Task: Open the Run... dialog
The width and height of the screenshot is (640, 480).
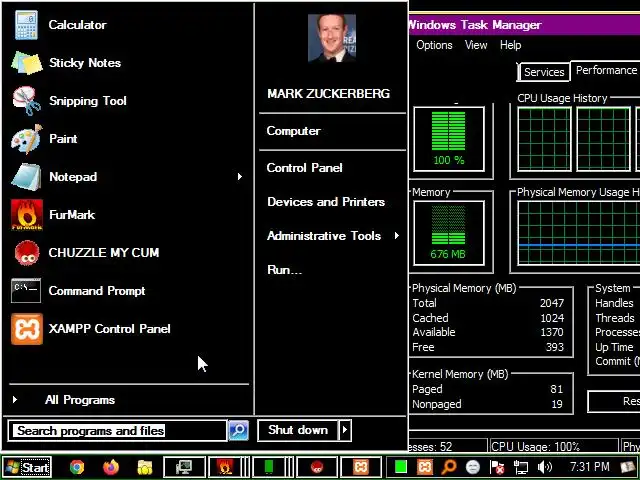Action: [284, 270]
